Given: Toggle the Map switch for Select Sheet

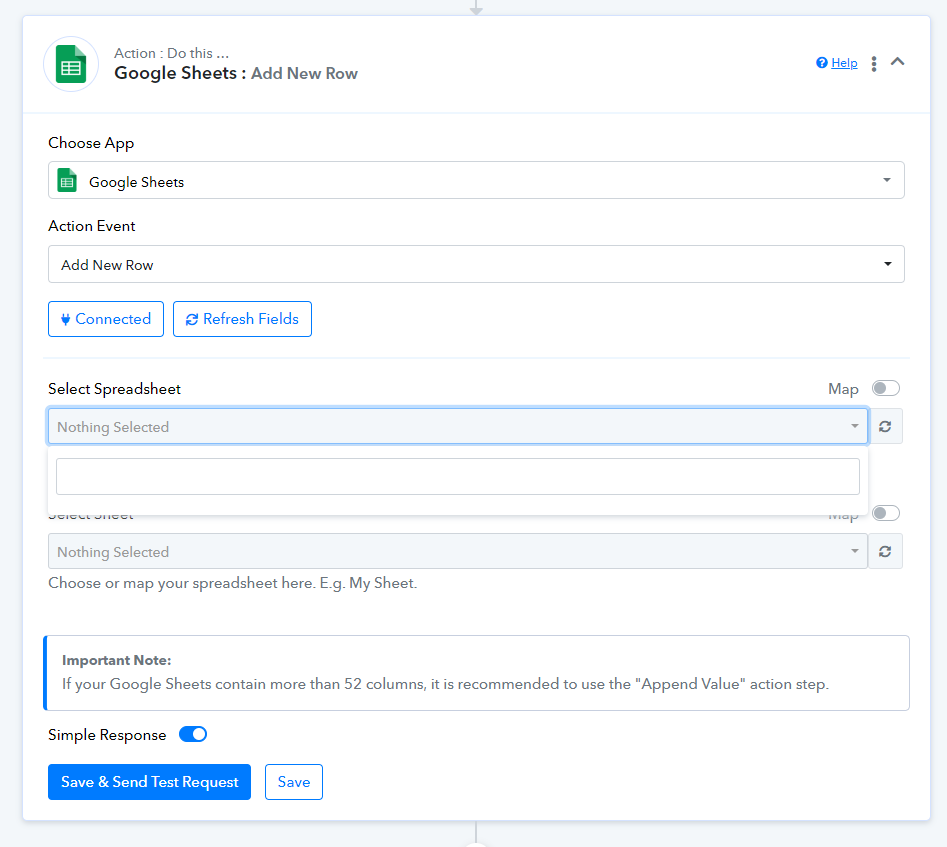Looking at the screenshot, I should point(885,514).
